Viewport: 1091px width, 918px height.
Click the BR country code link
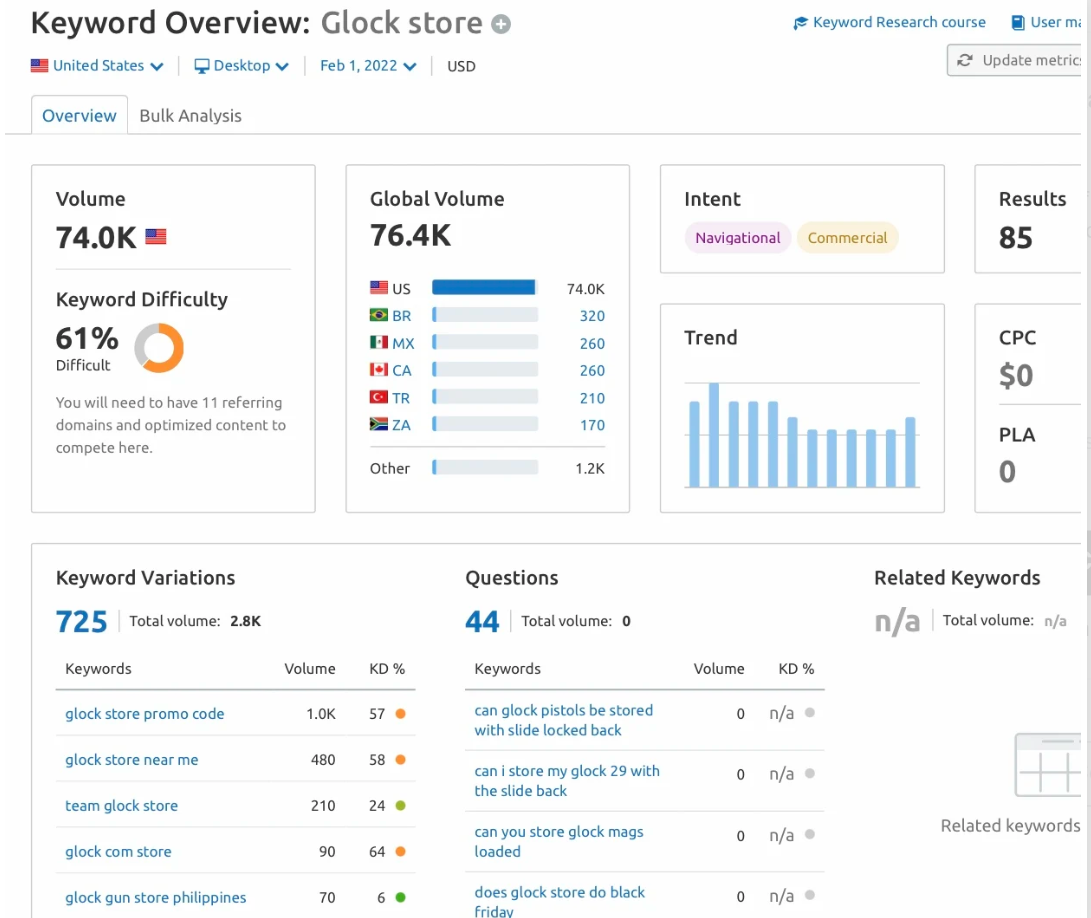[401, 316]
